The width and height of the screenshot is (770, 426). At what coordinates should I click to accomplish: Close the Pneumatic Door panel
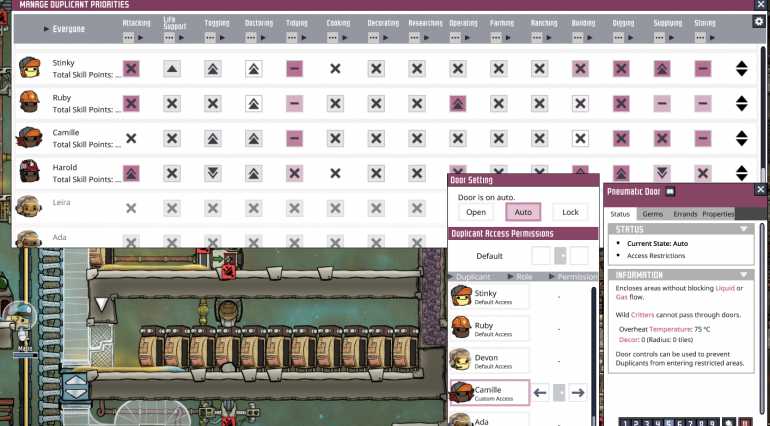pos(760,189)
